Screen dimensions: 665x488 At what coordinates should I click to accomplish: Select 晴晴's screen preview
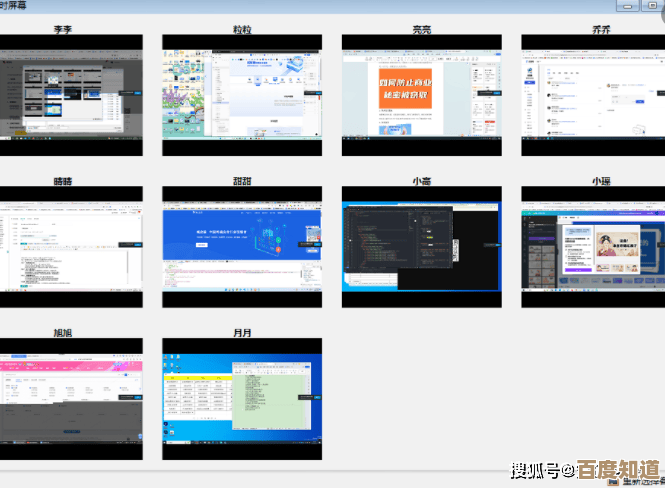point(71,246)
